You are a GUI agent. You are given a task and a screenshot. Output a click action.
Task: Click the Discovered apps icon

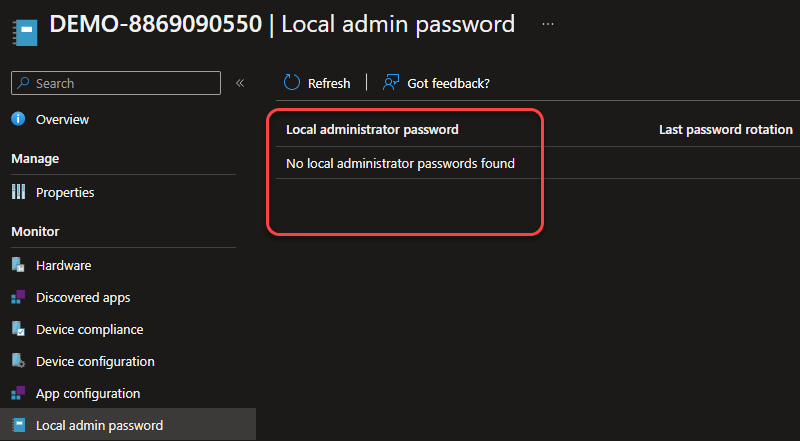(18, 297)
